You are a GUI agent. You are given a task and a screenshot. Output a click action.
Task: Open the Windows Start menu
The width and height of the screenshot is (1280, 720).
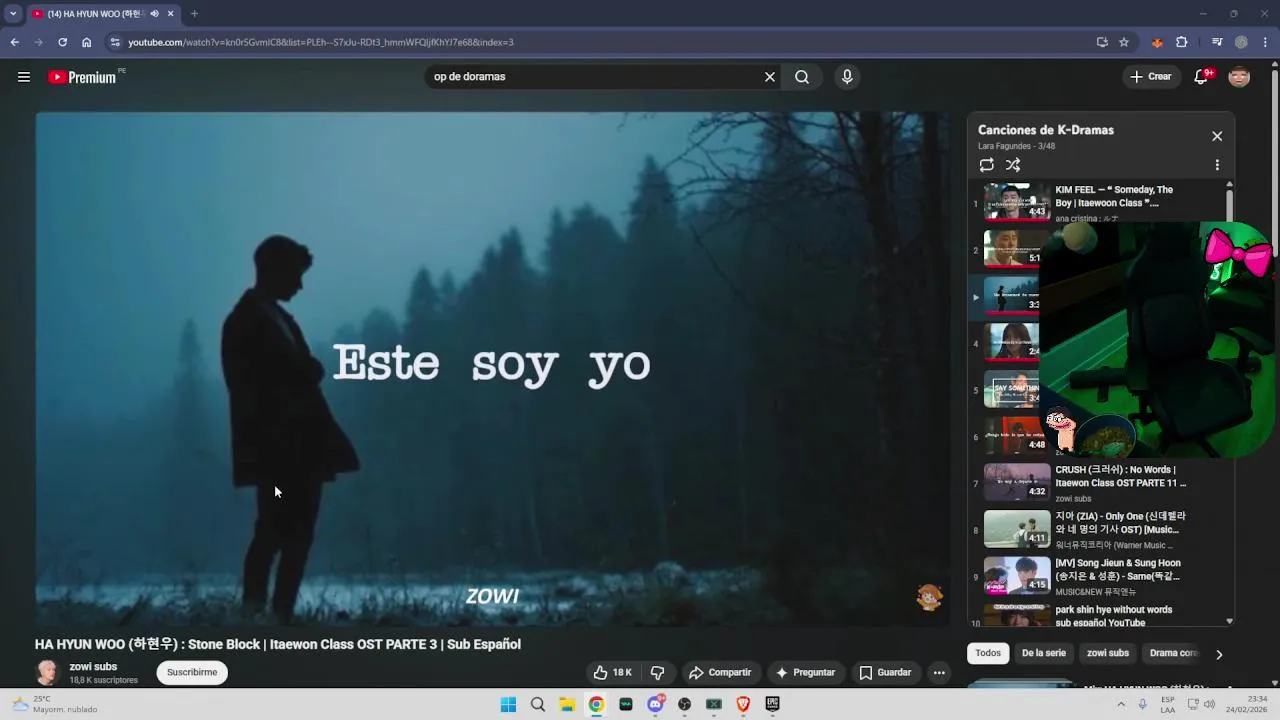coord(508,704)
